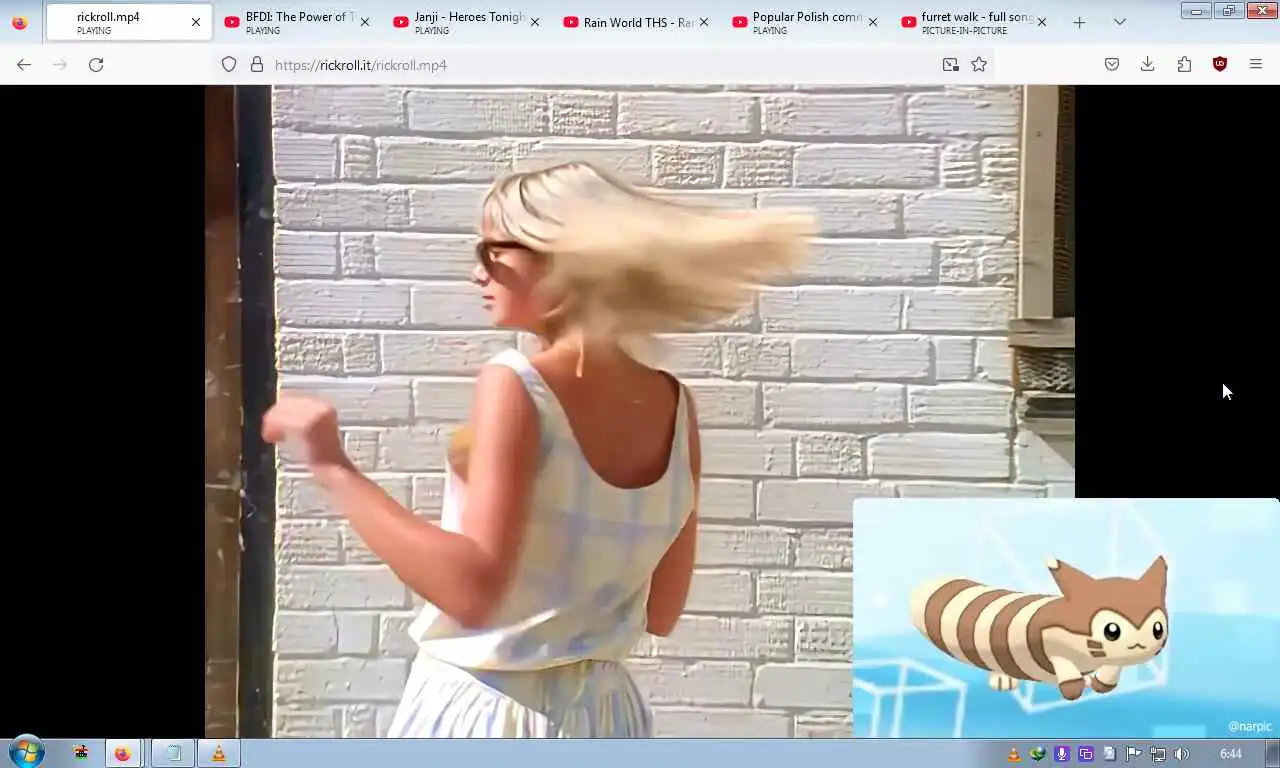Click the green globe tray icon
The width and height of the screenshot is (1280, 768).
(1038, 754)
